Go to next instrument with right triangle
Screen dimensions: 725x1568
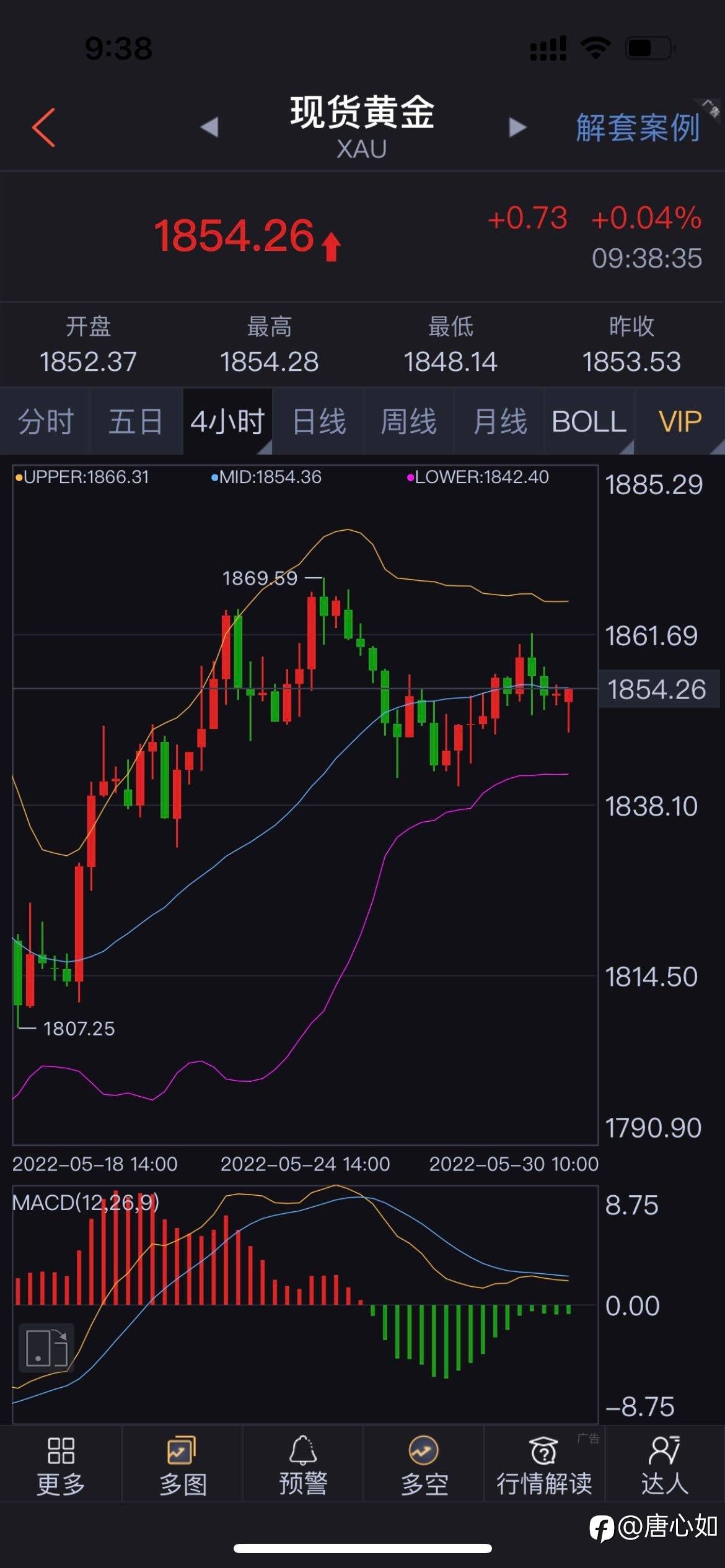(517, 128)
